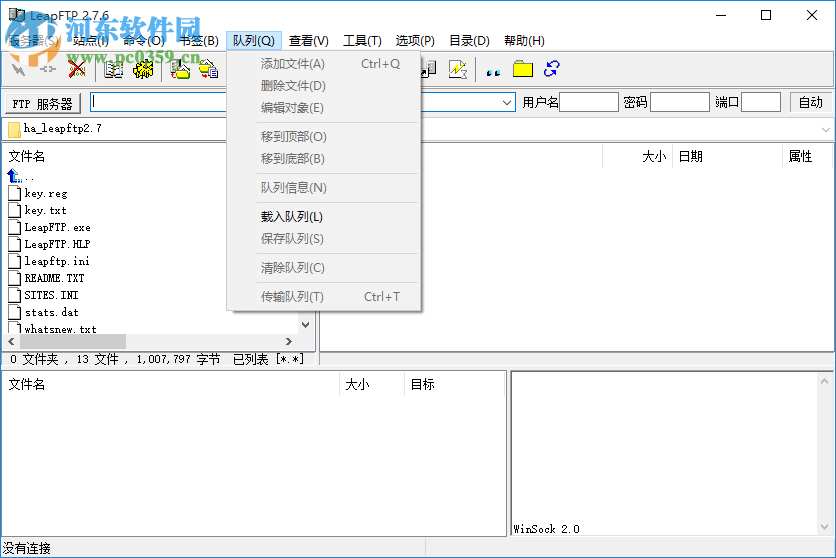The width and height of the screenshot is (836, 558).
Task: Click the yellow gear-like toolbar icon
Action: click(x=143, y=69)
